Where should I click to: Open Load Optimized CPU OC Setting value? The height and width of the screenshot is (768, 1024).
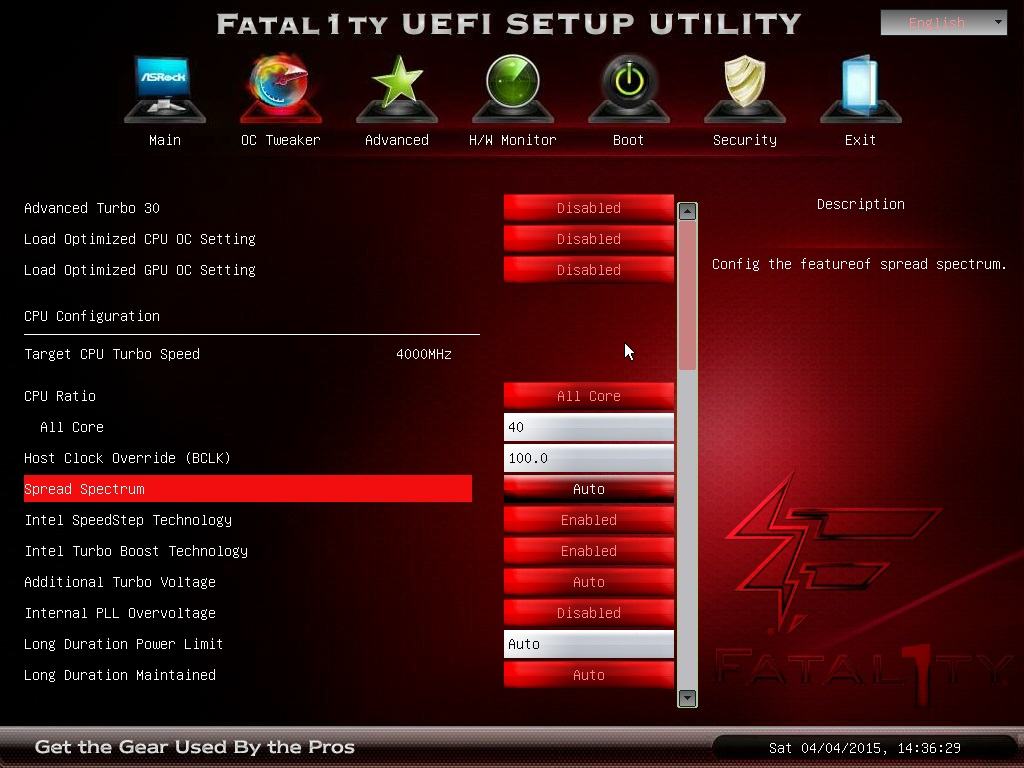588,239
